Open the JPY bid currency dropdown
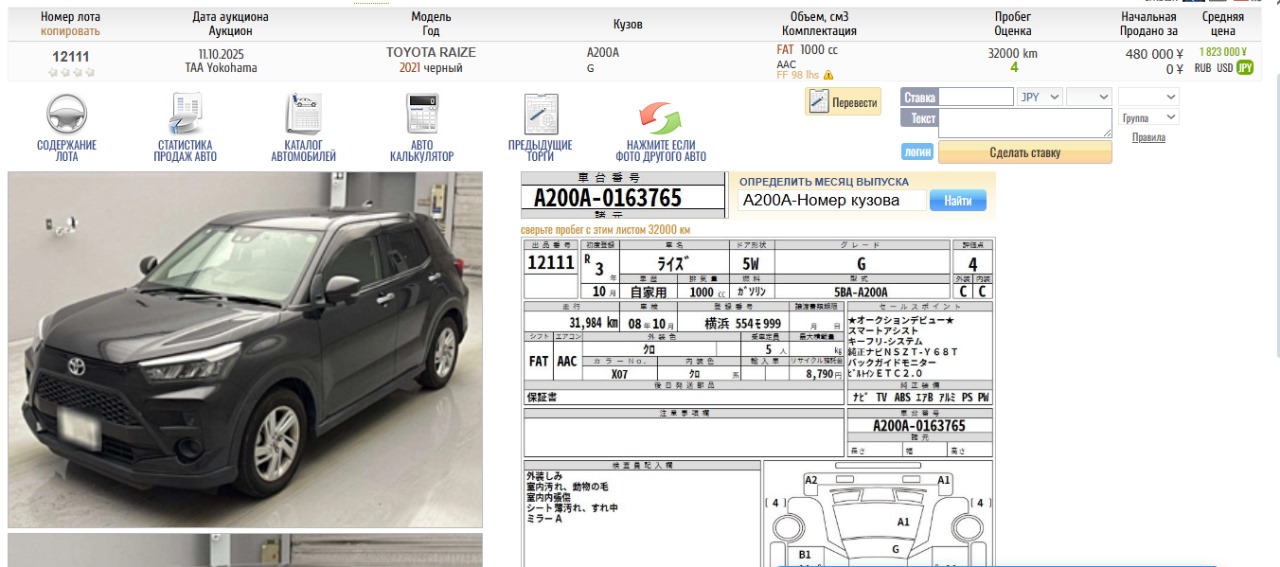 coord(1040,97)
